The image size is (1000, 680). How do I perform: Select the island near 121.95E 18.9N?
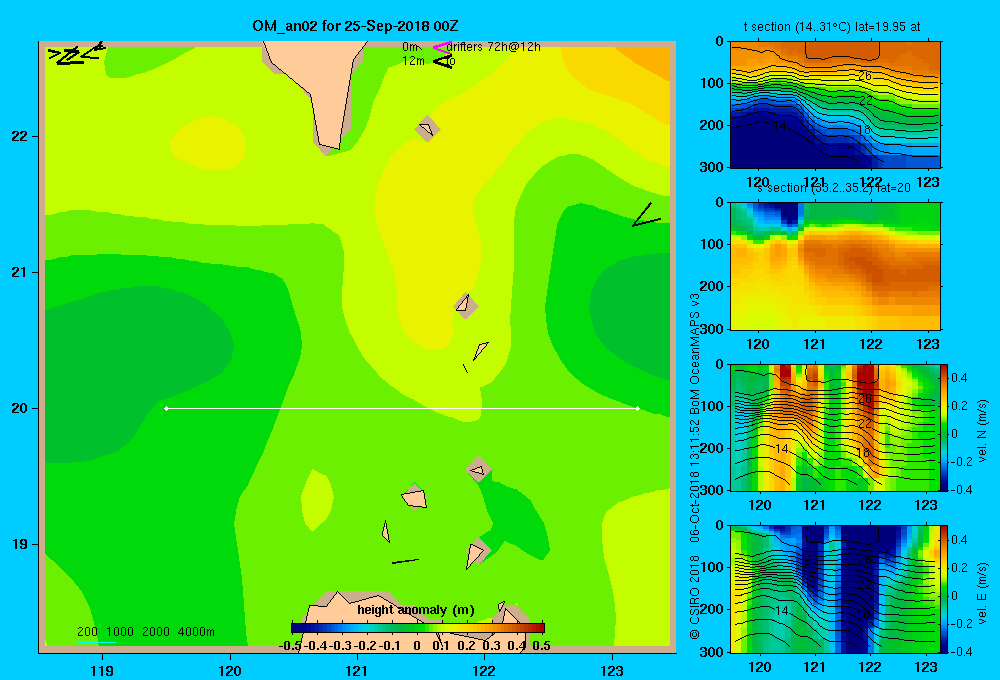click(x=476, y=554)
